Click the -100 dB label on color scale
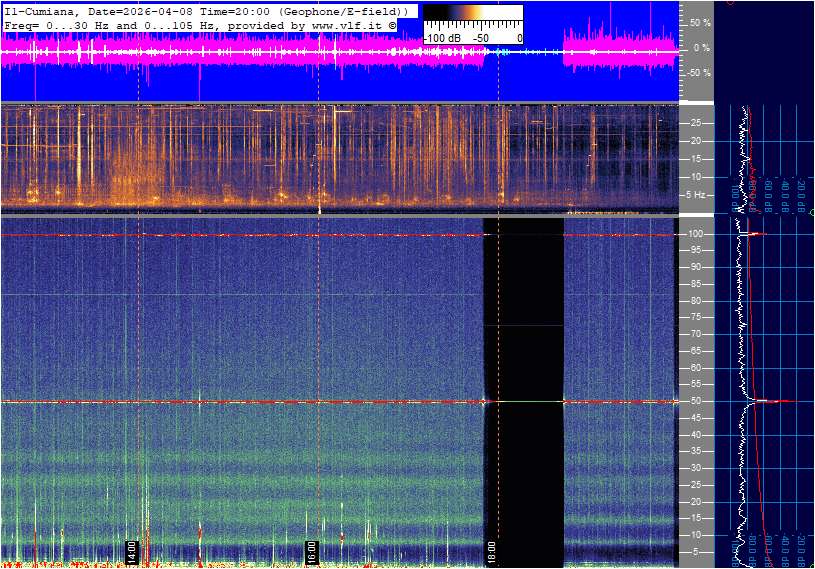Viewport: 815px width, 569px height. [443, 38]
